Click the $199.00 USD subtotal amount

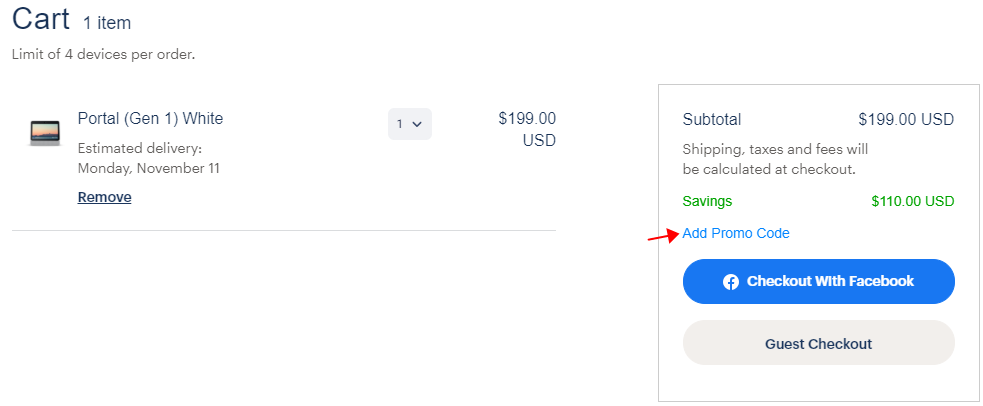click(907, 119)
